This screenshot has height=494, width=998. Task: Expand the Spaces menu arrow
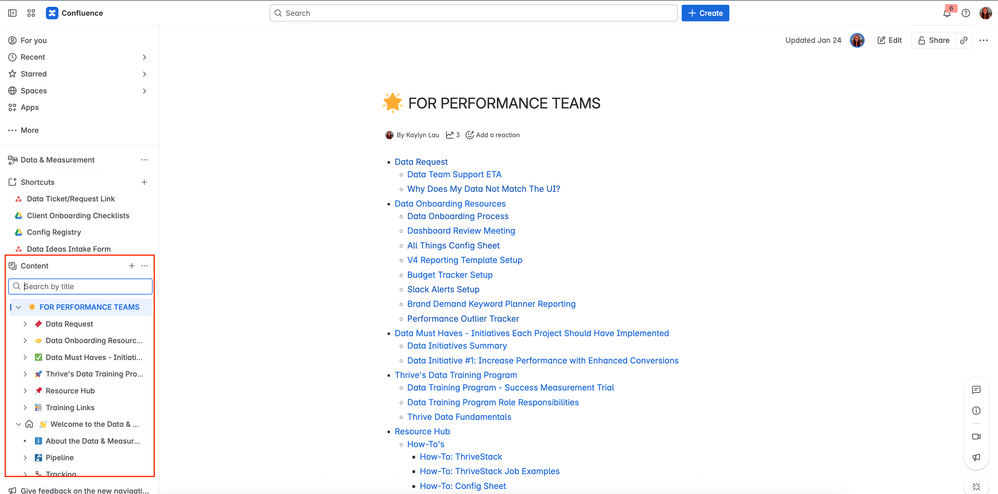(144, 91)
